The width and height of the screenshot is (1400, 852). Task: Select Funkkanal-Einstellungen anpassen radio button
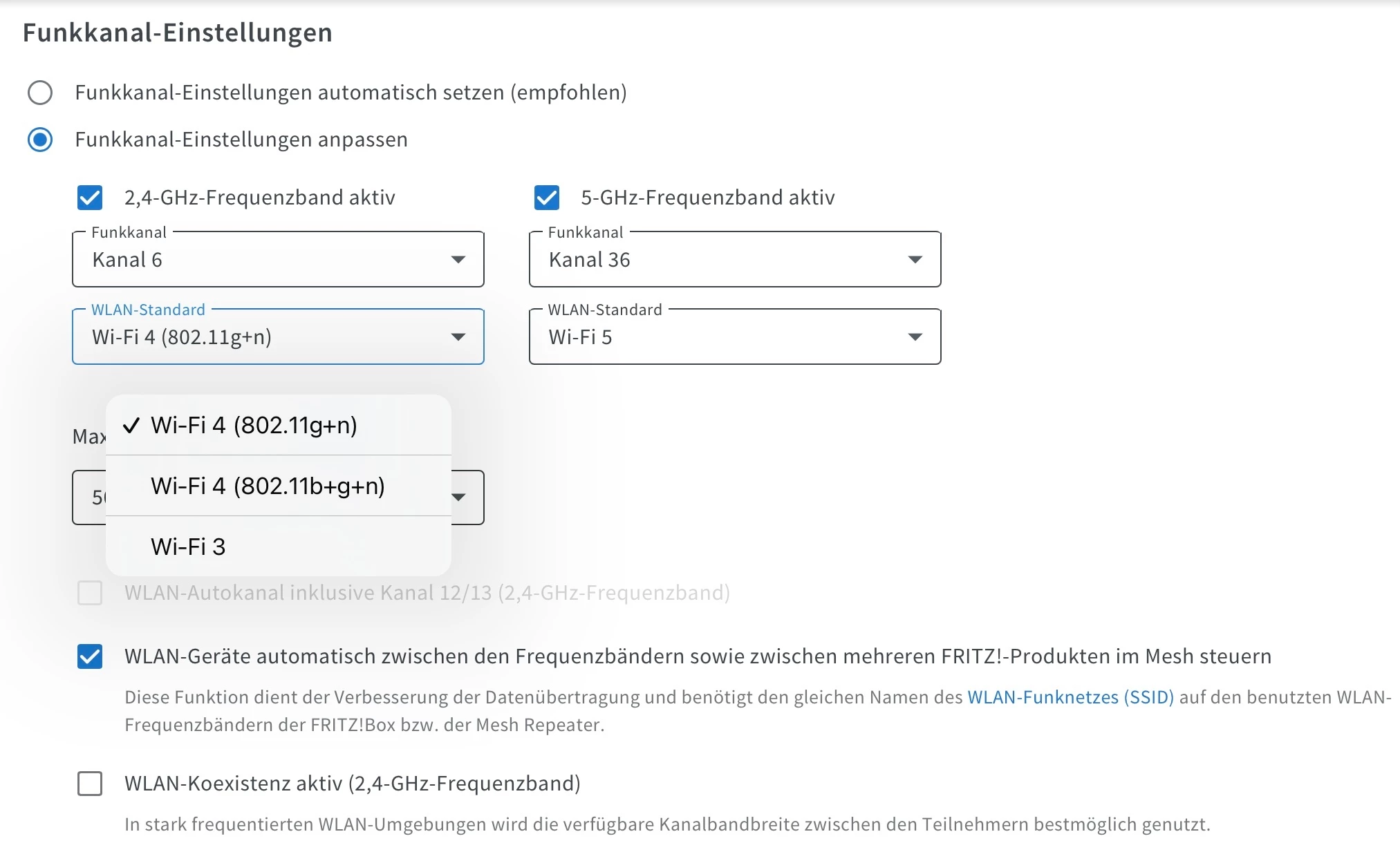tap(40, 140)
